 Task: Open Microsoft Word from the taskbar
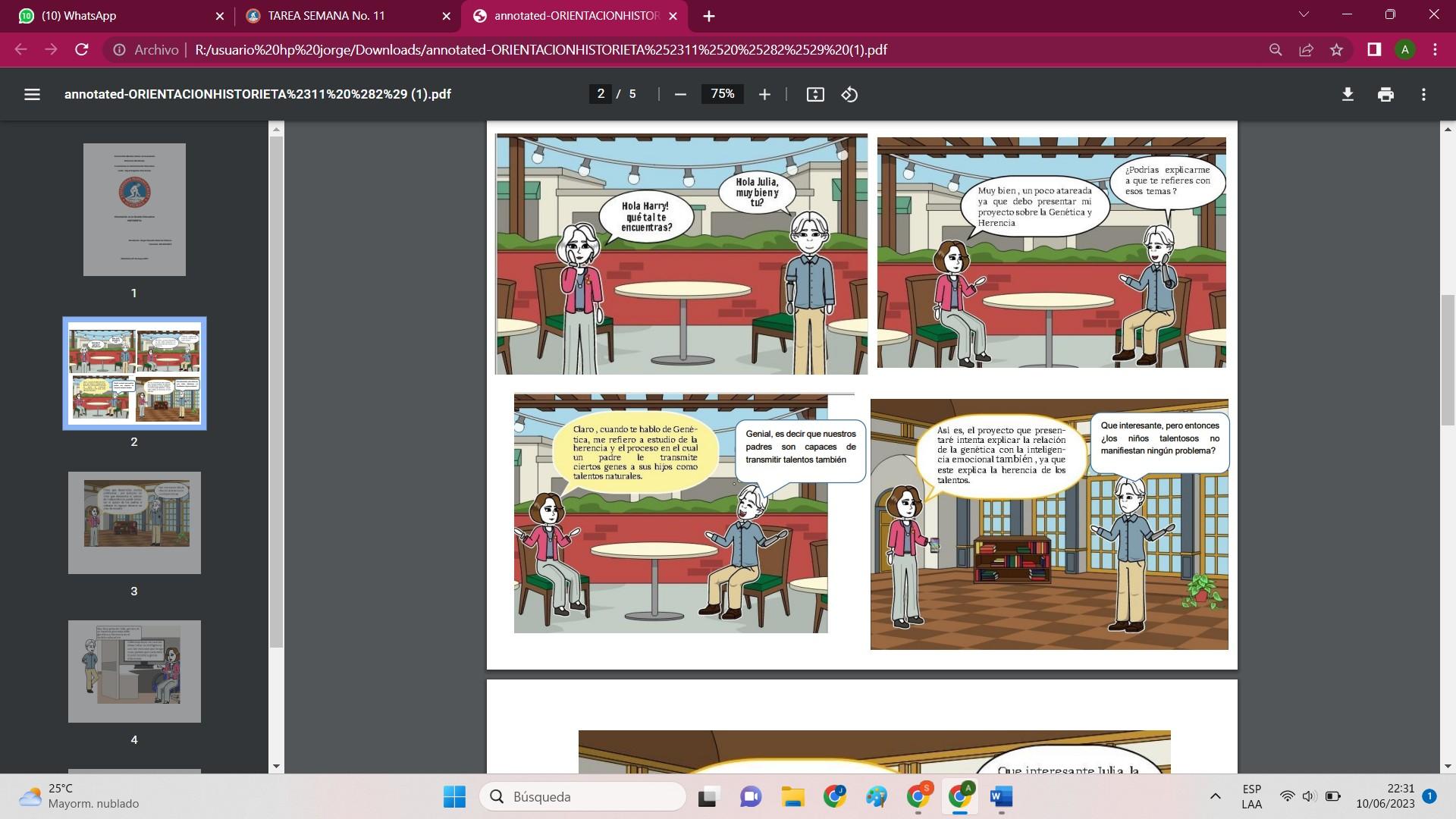coord(1001,796)
